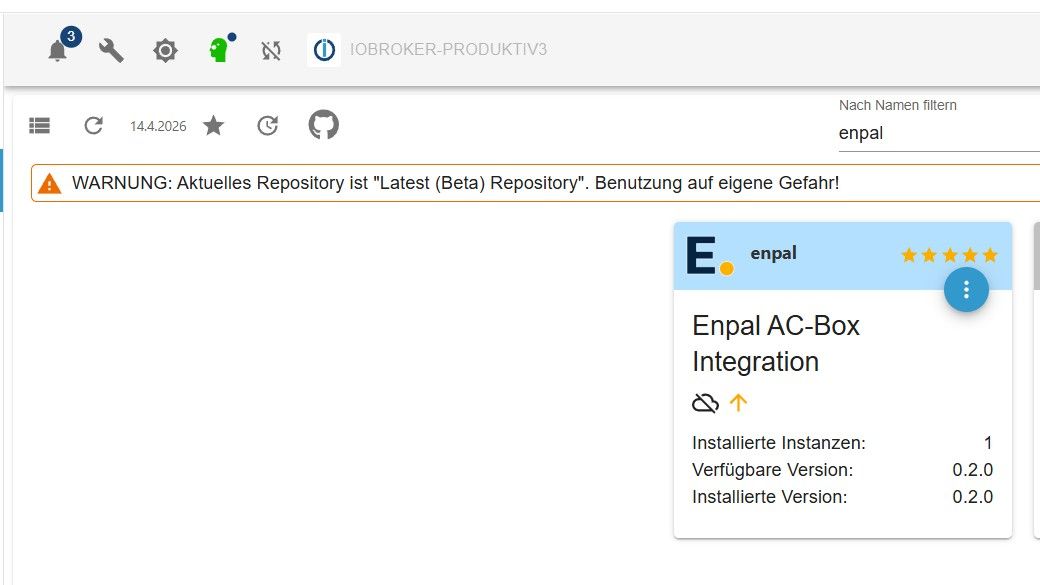This screenshot has height=585, width=1040.
Task: Click the Enpal AC-Box Integration title
Action: point(776,344)
